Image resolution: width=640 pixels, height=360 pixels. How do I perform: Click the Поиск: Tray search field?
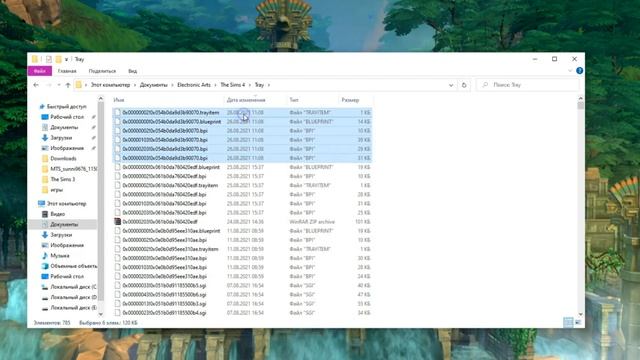[528, 85]
